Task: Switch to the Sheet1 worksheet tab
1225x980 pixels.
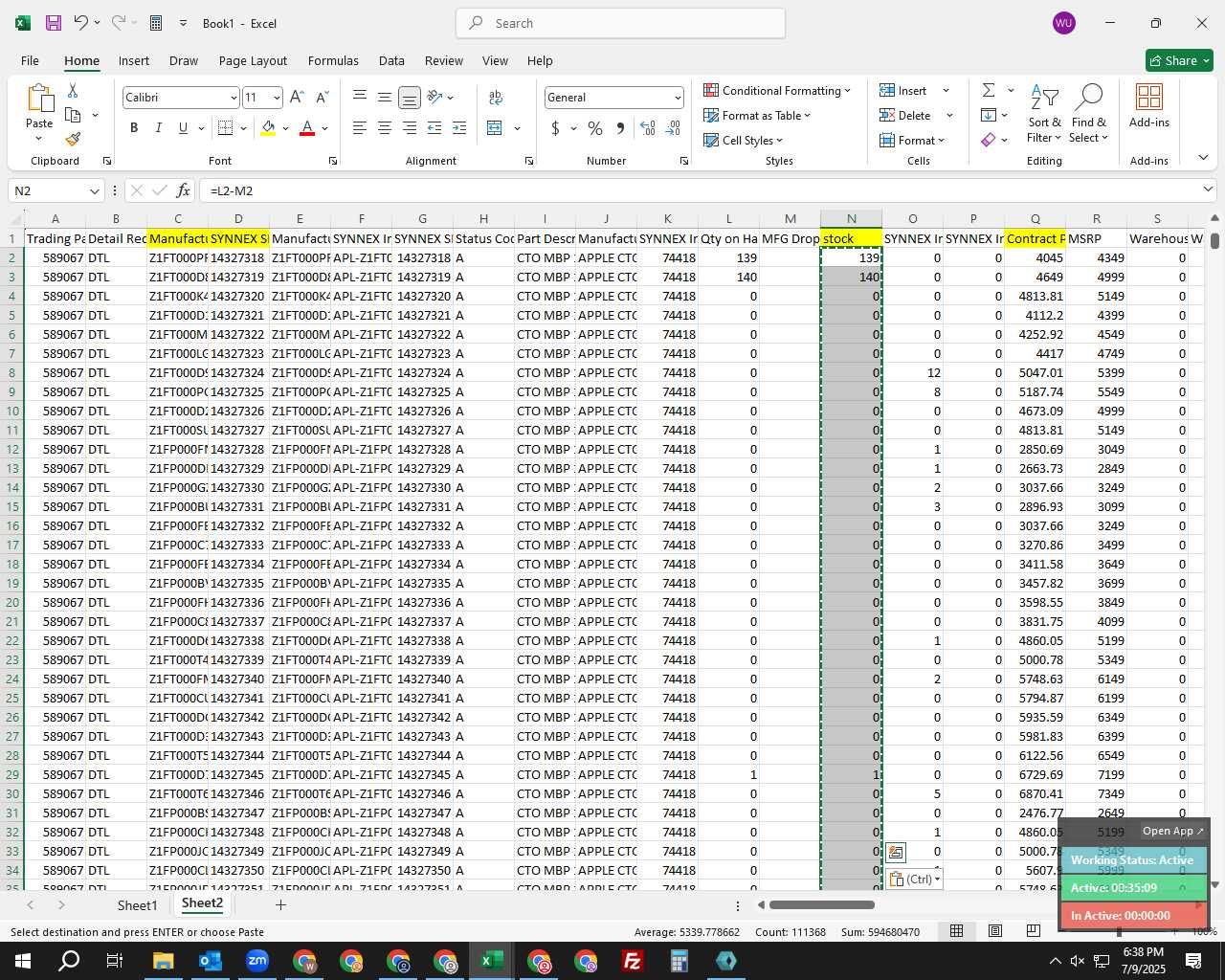Action: (x=137, y=904)
